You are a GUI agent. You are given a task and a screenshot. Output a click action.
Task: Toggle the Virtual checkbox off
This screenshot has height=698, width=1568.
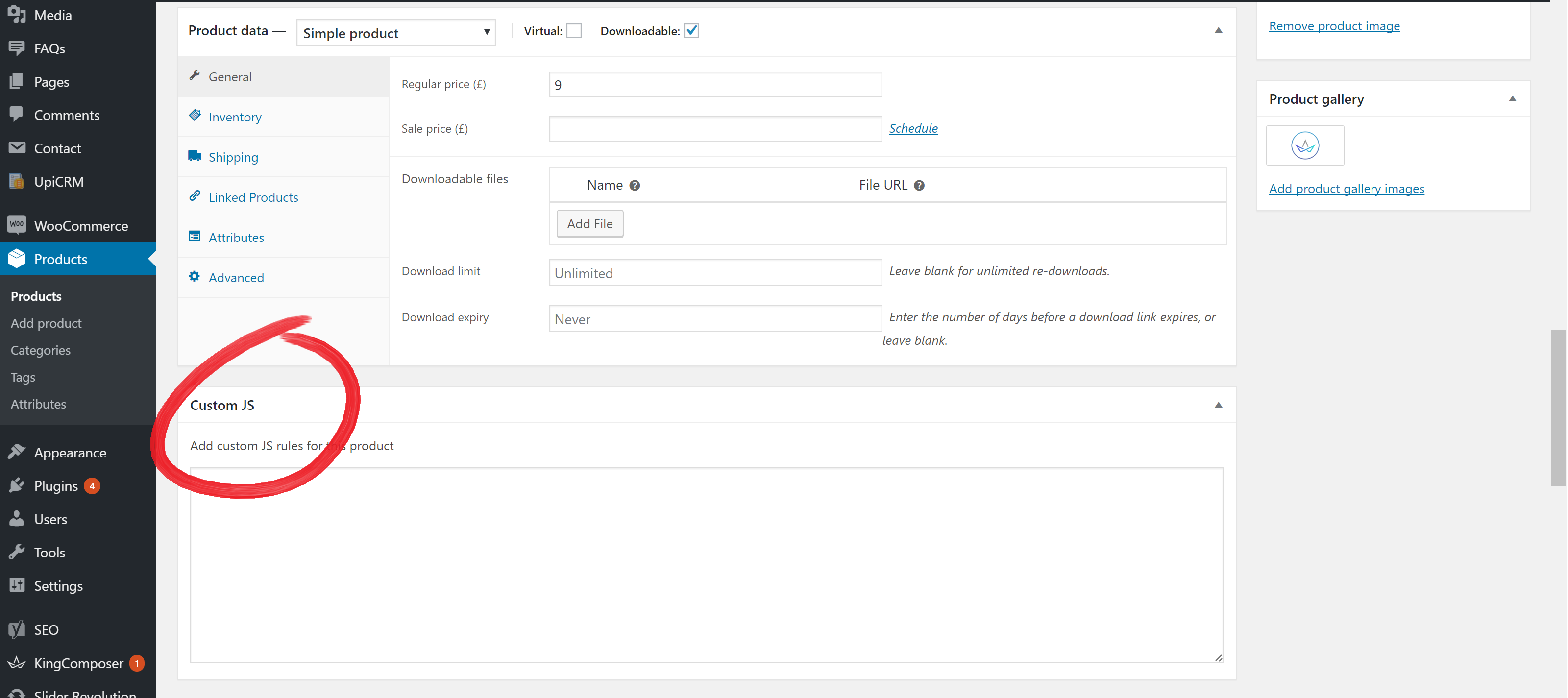[x=573, y=30]
